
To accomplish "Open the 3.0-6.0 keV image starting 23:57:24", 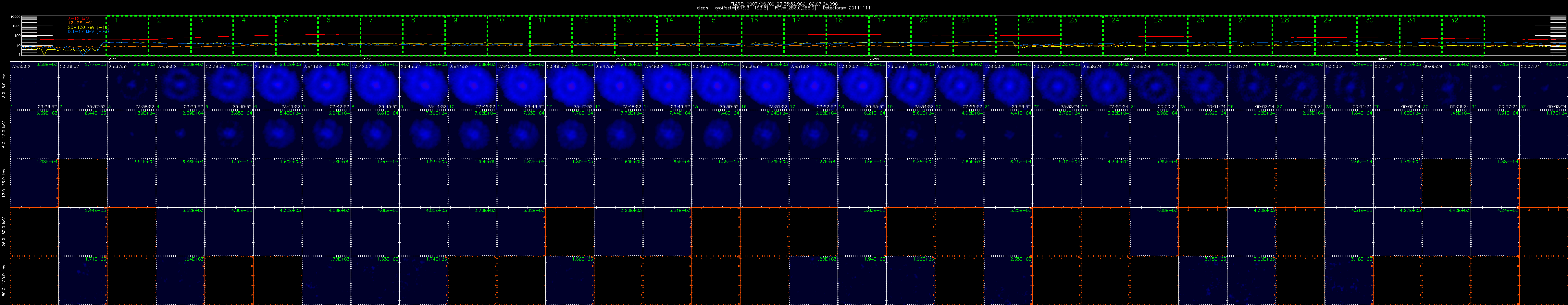I will (1057, 86).
